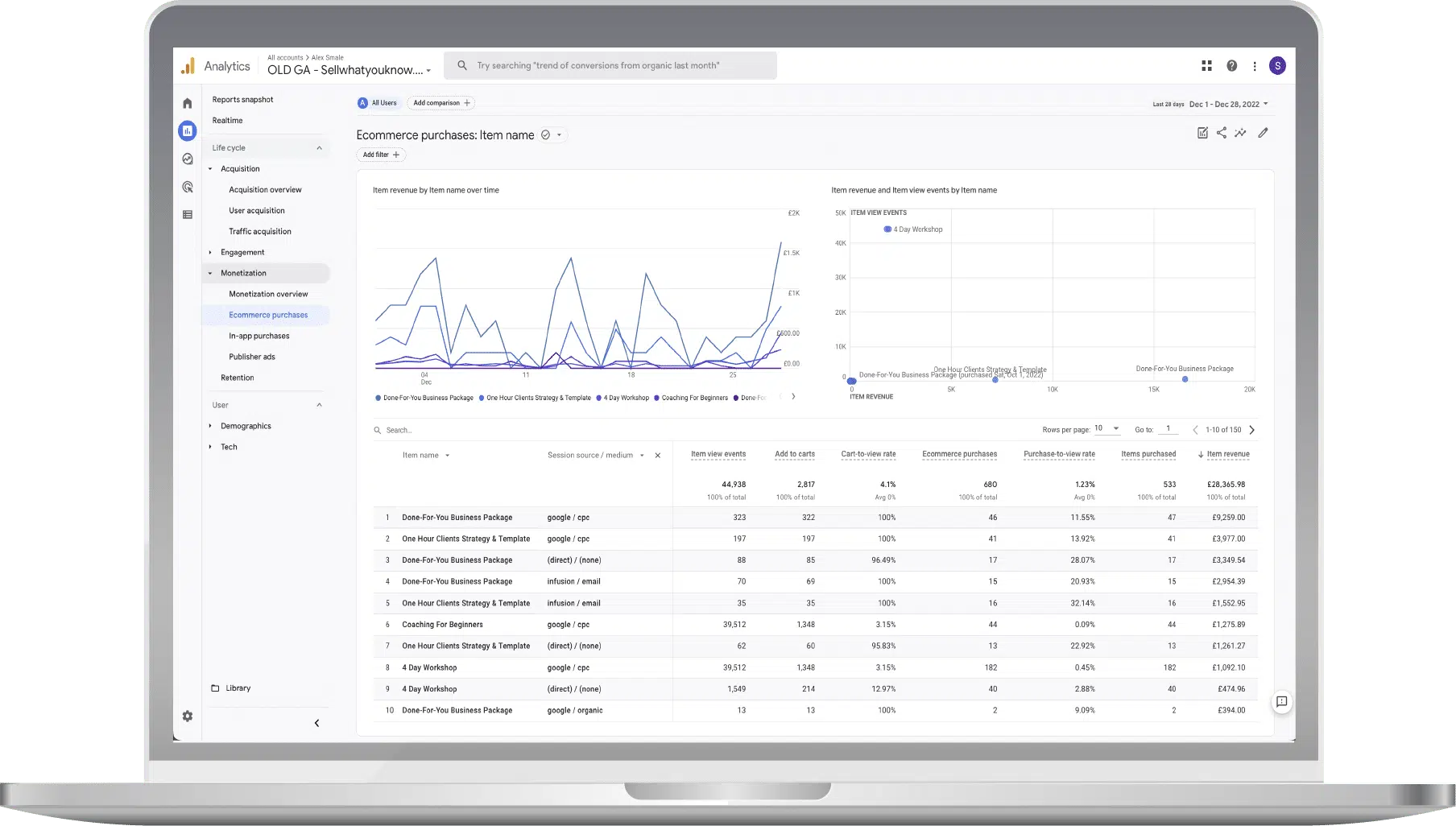Collapse the Life cycle section
1456x826 pixels.
319,148
